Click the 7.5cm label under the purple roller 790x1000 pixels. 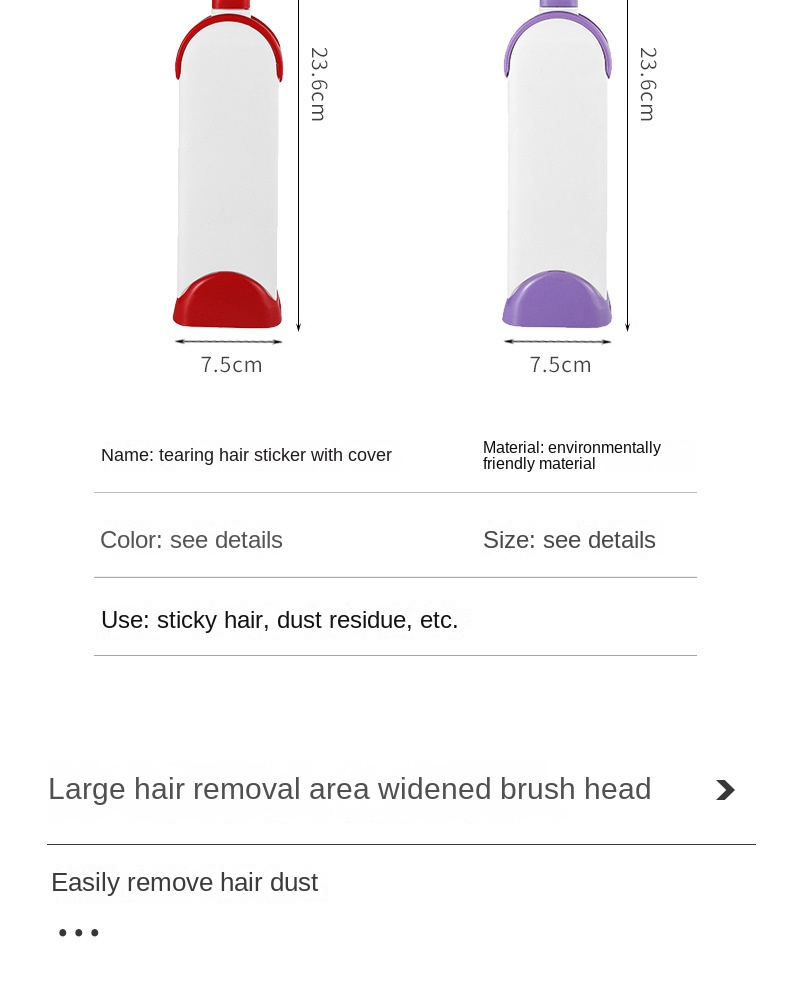[x=560, y=365]
